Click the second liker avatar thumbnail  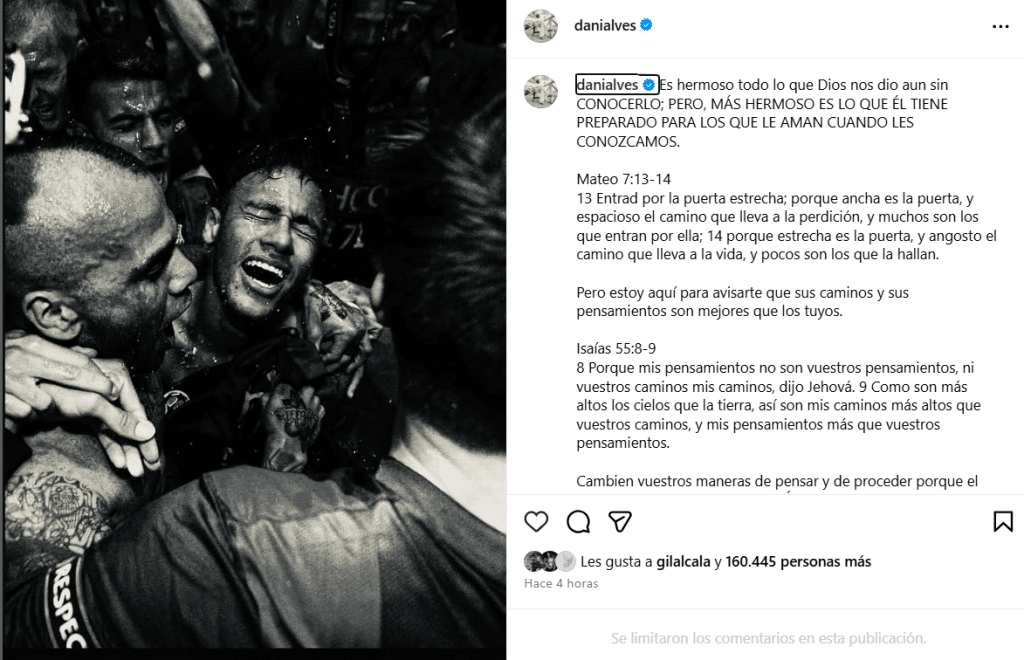pyautogui.click(x=550, y=561)
